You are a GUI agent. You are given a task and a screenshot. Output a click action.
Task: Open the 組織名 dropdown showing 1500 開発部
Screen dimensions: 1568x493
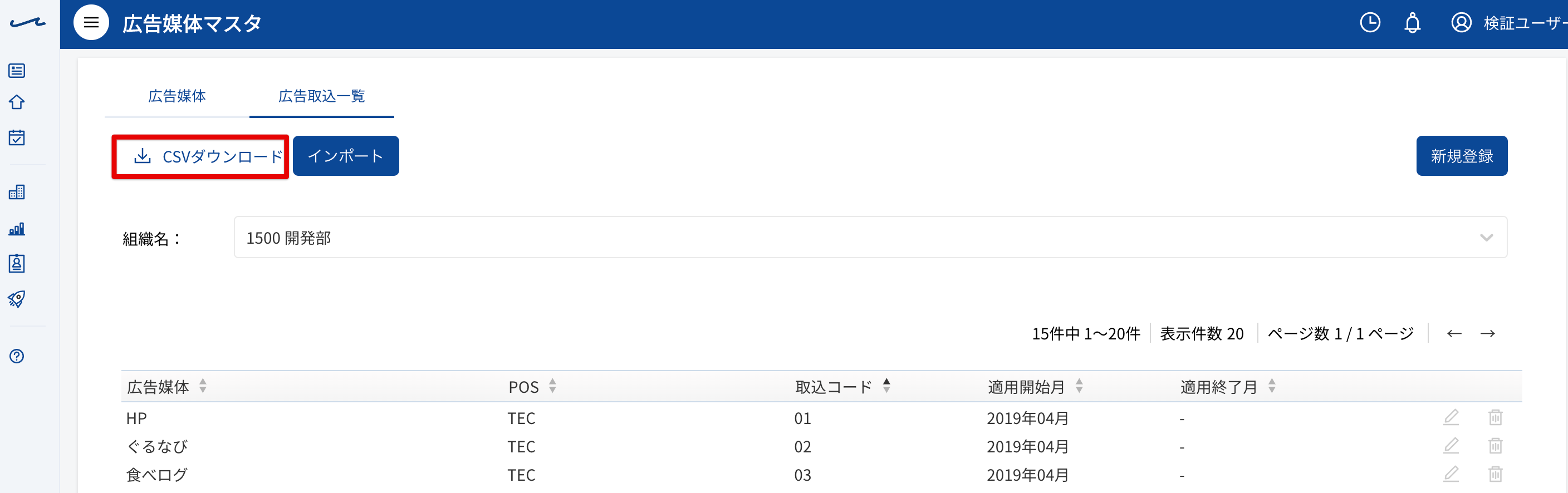[x=870, y=238]
